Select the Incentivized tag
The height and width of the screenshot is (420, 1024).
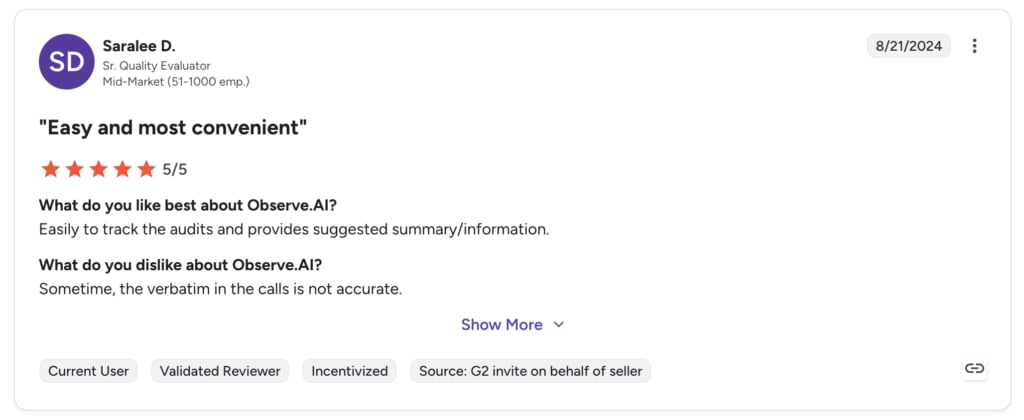[349, 371]
